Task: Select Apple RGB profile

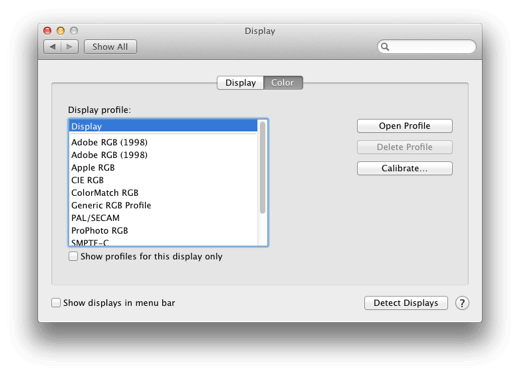Action: (163, 167)
